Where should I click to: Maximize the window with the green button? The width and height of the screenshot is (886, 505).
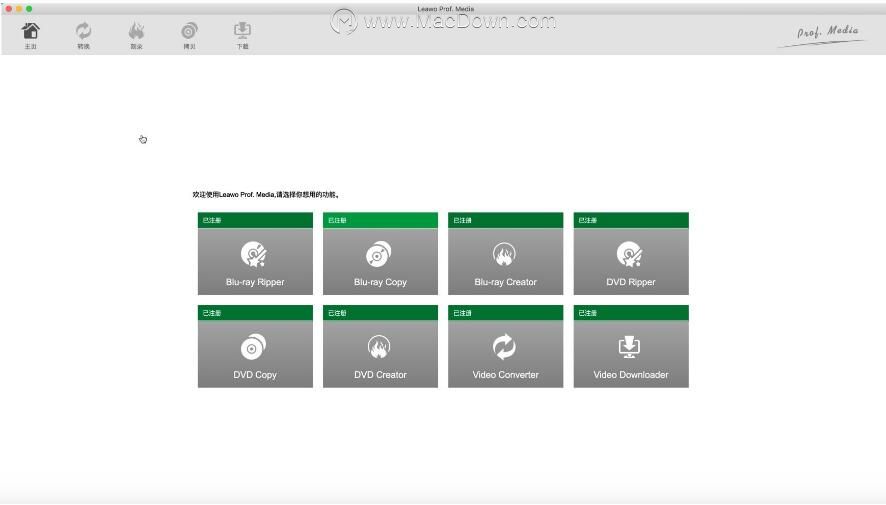pos(29,8)
